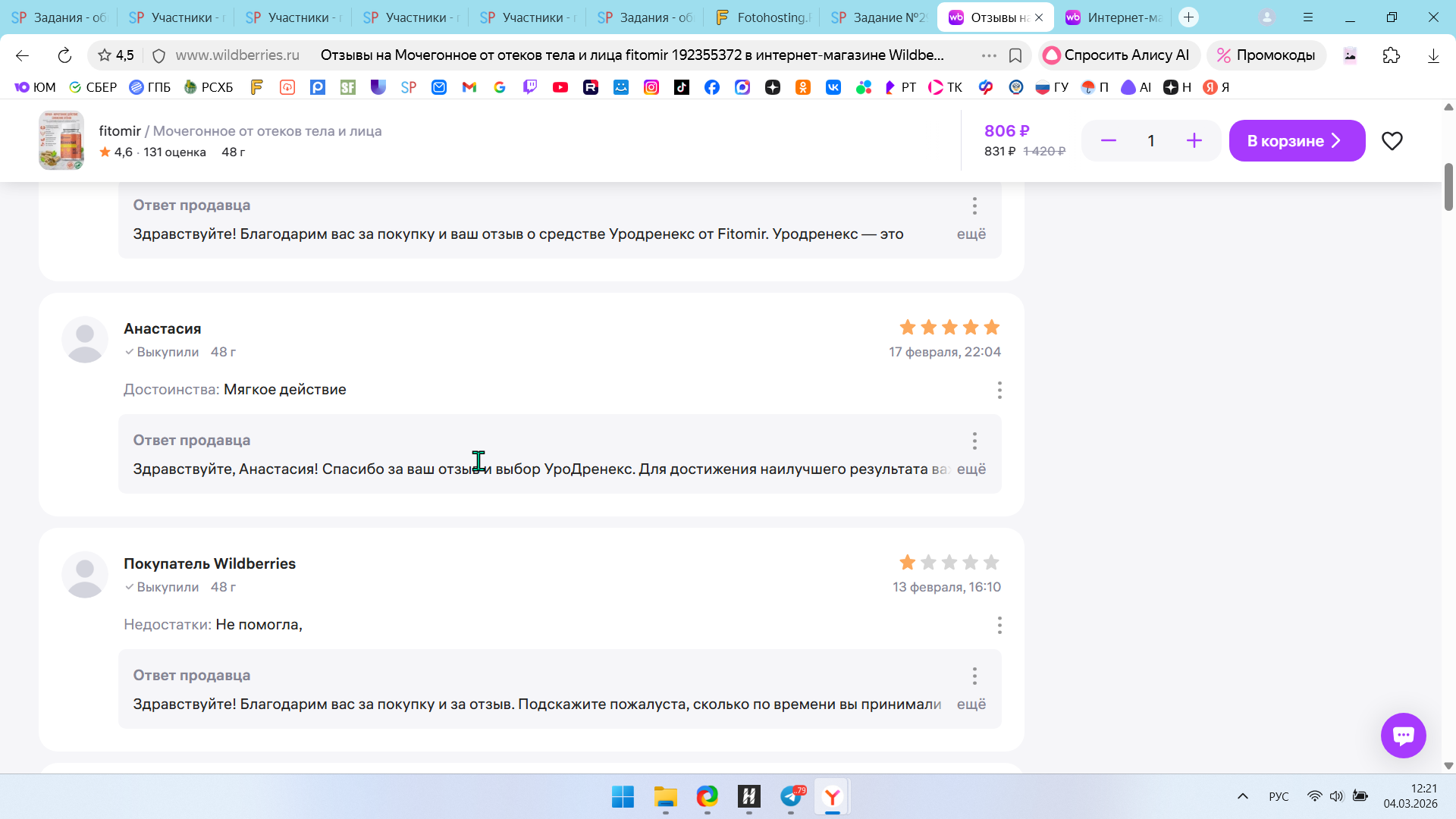Decrease product quantity with minus button
The image size is (1456, 819).
tap(1108, 141)
